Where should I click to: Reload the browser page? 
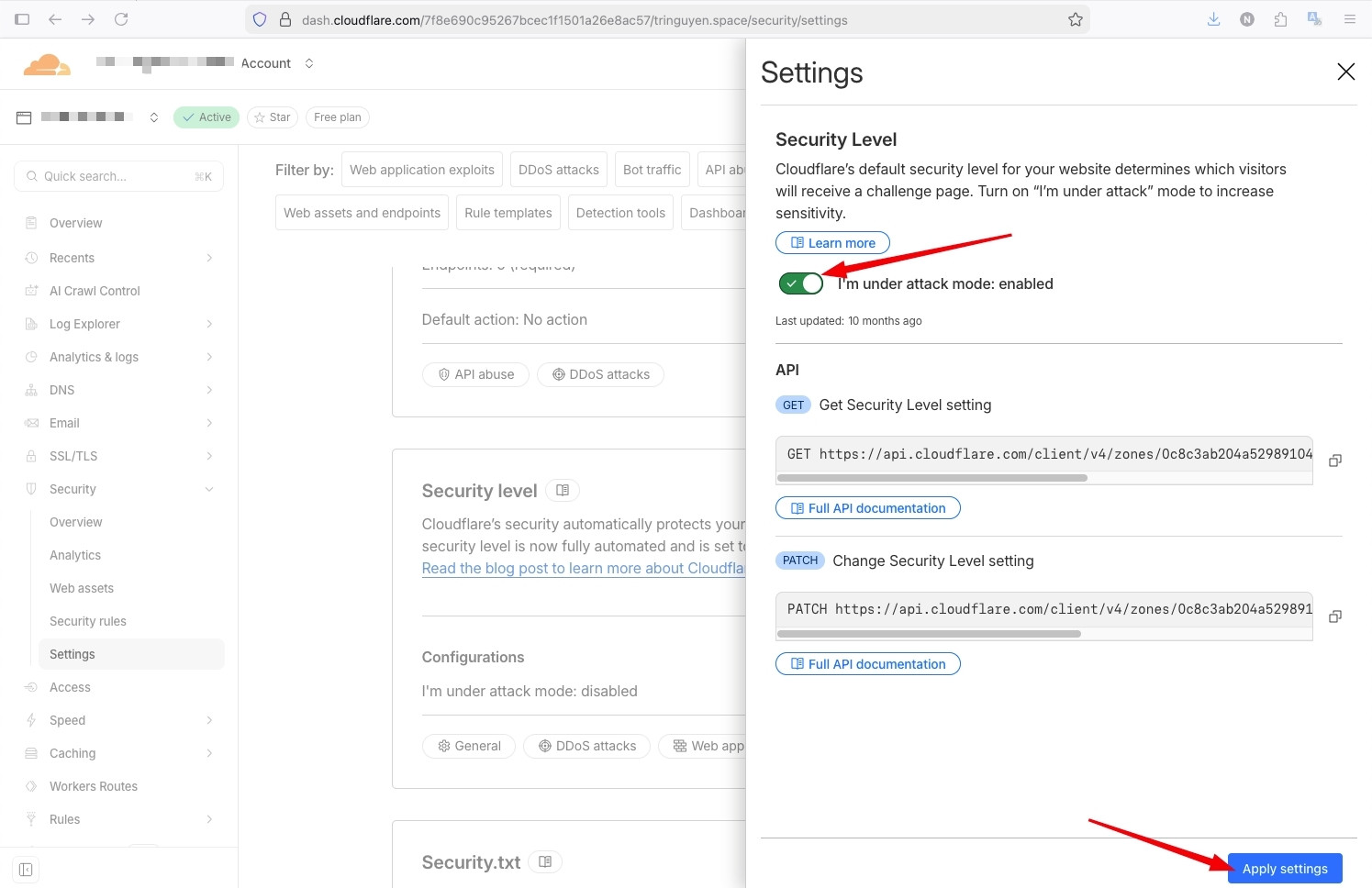point(121,19)
